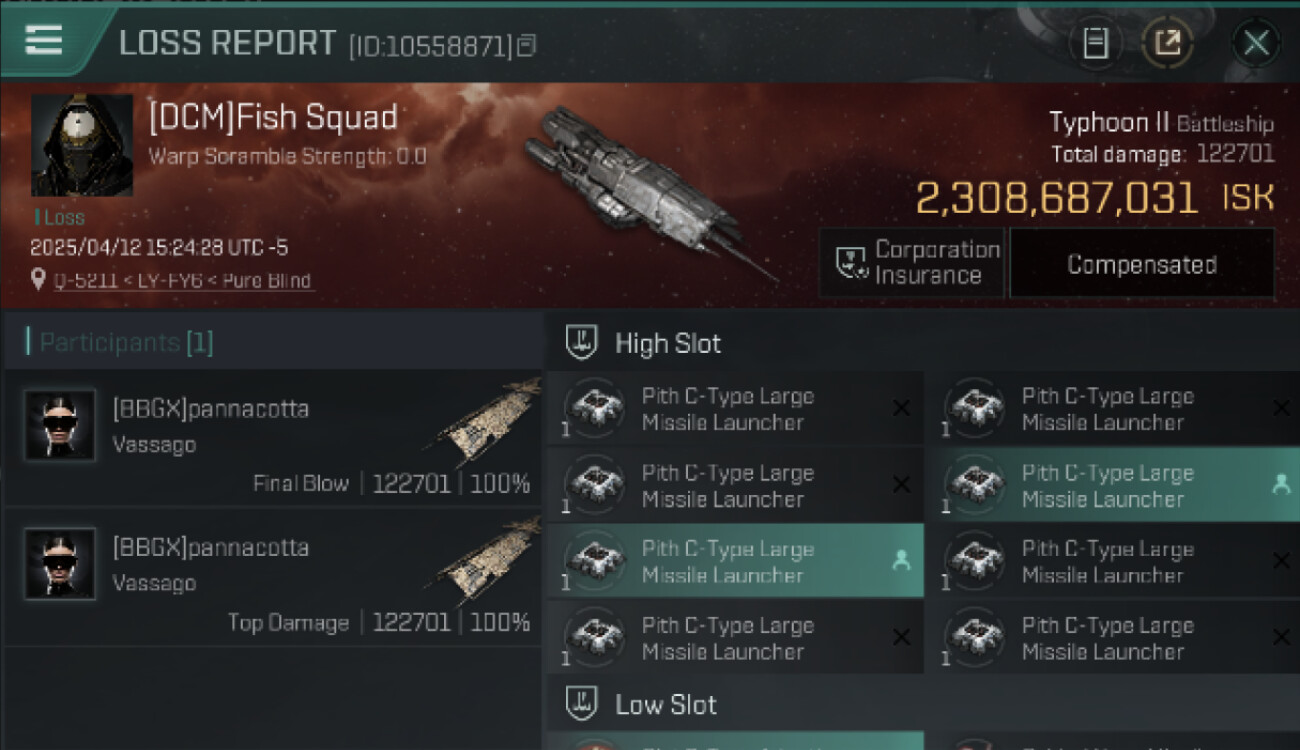Share the loss report via export icon

point(1167,43)
